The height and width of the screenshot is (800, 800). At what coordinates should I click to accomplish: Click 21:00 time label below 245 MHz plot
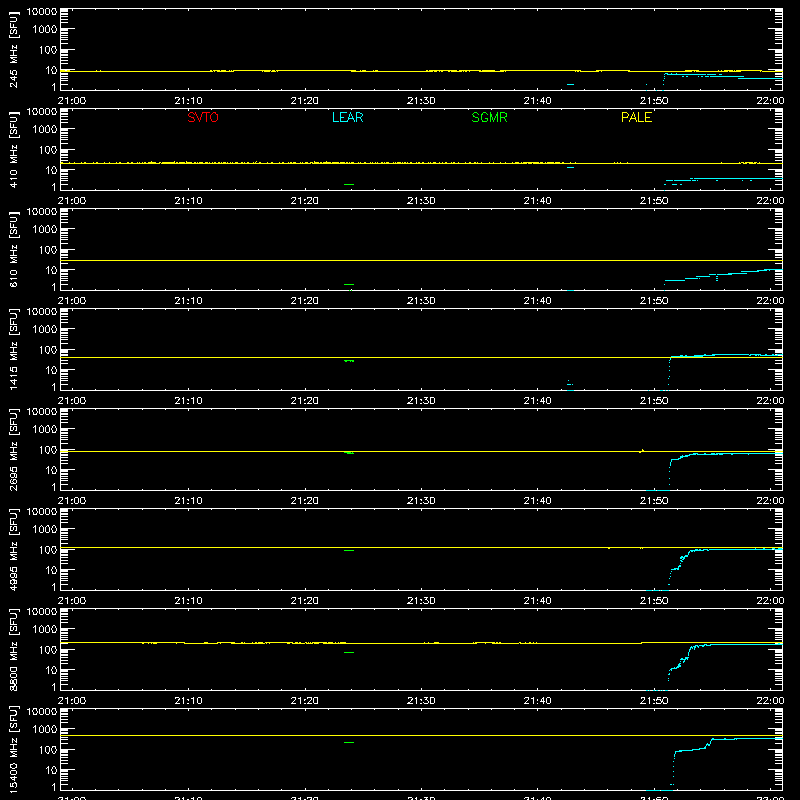pos(72,101)
